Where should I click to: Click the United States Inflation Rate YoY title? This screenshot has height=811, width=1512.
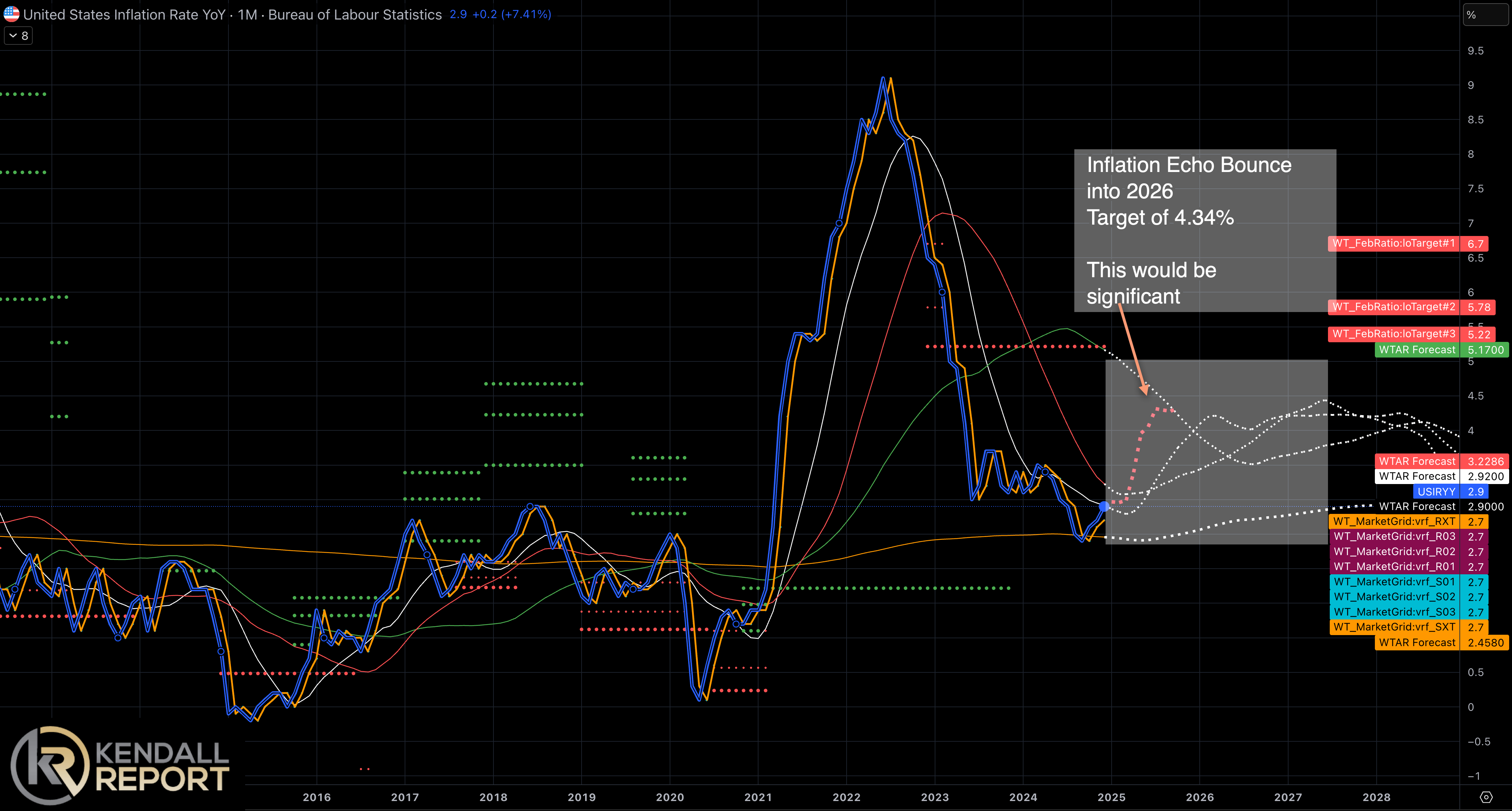[x=124, y=15]
